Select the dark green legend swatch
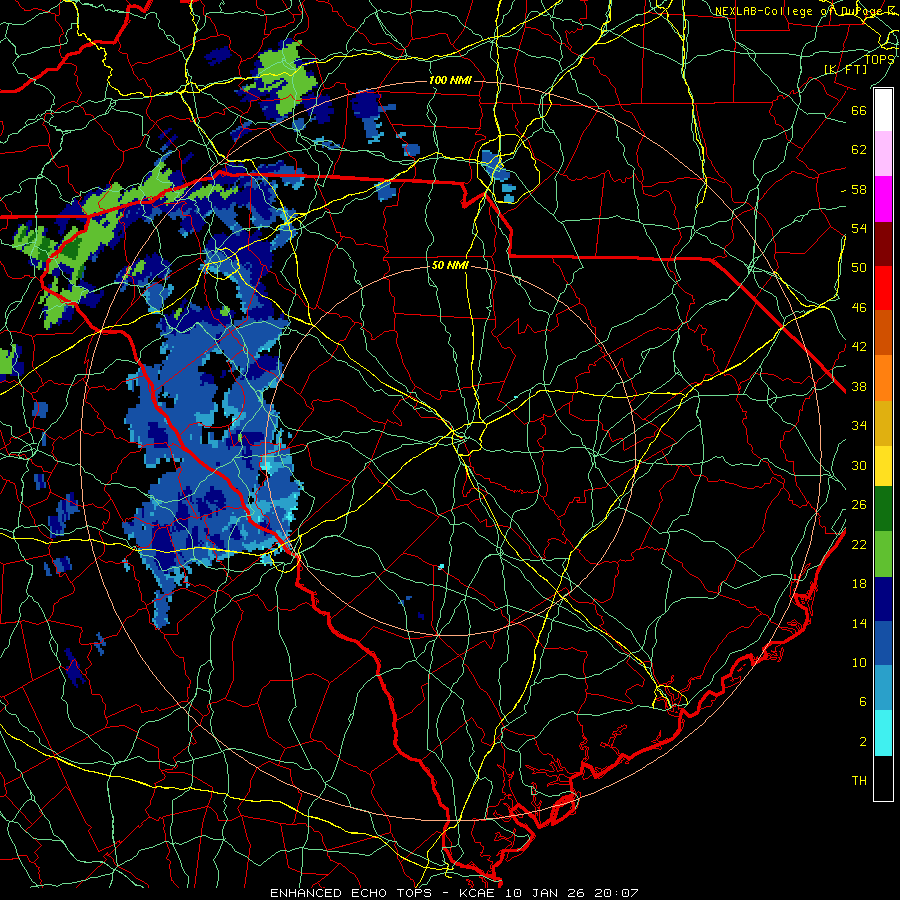 pyautogui.click(x=883, y=509)
